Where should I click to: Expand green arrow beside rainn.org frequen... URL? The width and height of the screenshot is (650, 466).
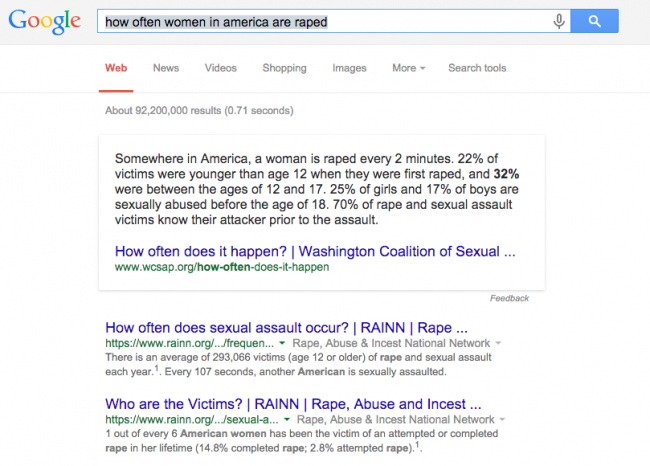(x=282, y=343)
